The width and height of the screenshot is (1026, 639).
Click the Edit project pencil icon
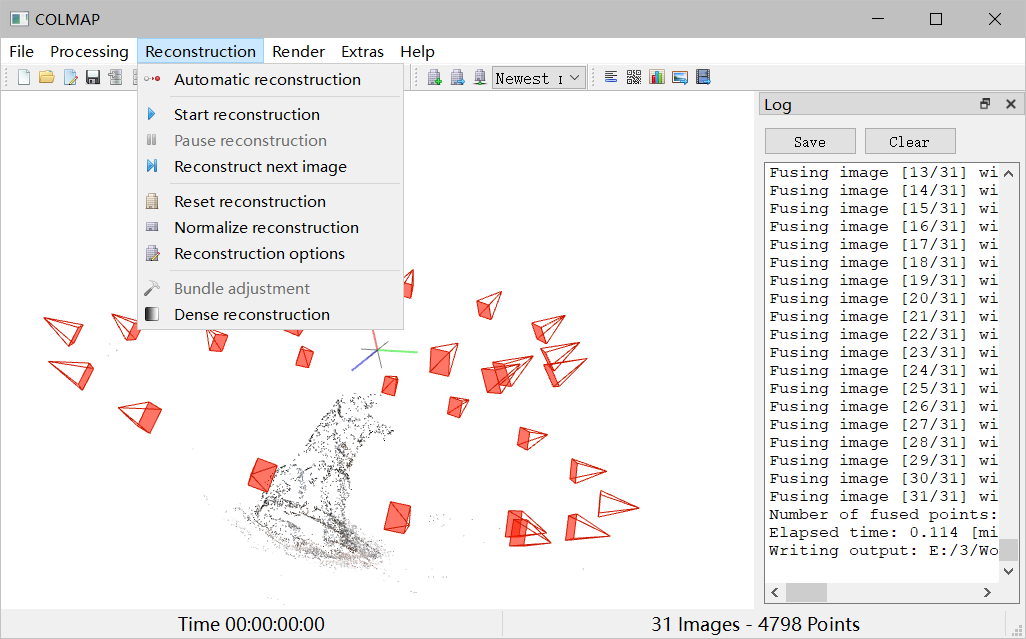pyautogui.click(x=70, y=78)
